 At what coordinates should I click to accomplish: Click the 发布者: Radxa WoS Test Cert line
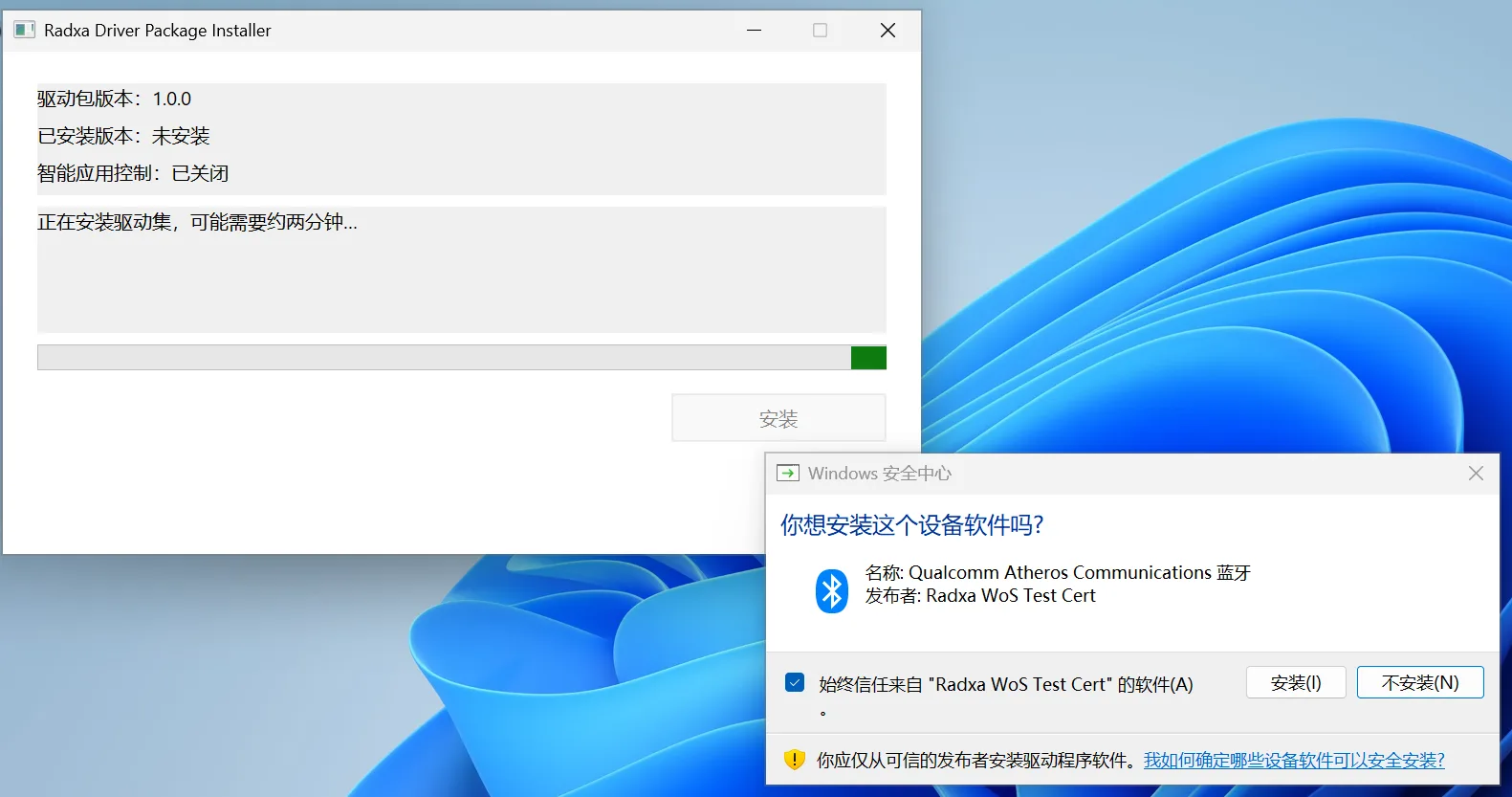click(x=980, y=595)
